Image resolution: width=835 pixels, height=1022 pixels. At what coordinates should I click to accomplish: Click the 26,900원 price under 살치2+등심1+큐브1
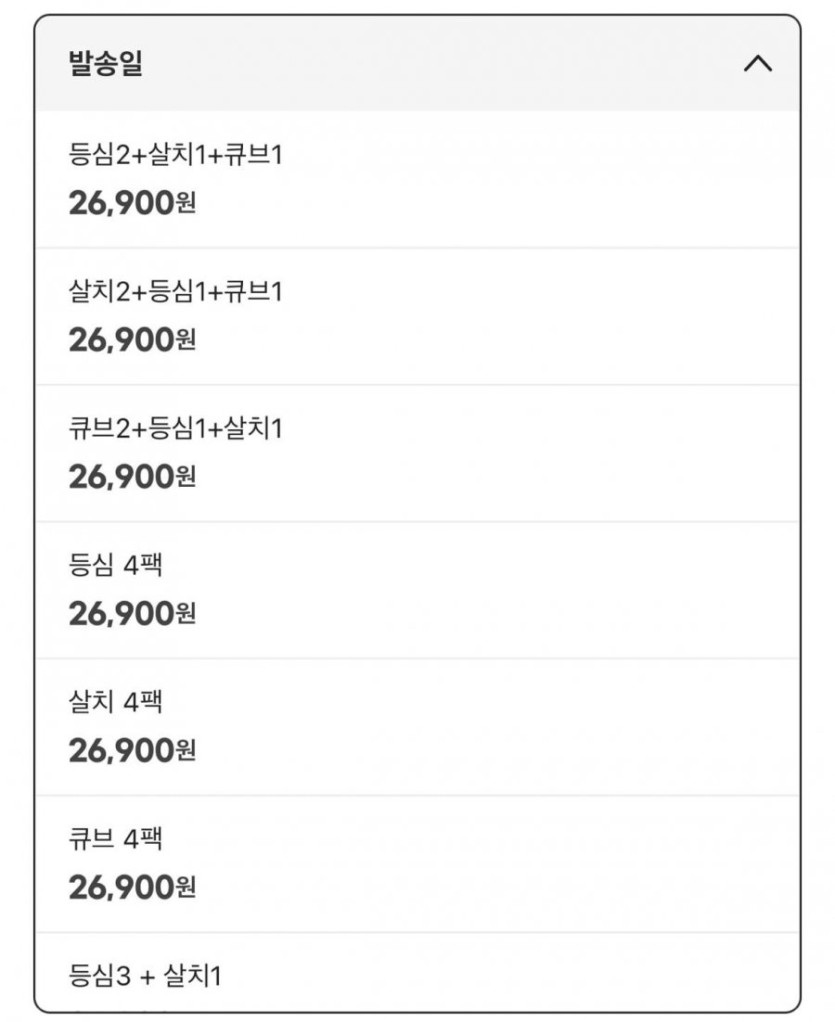(x=132, y=340)
